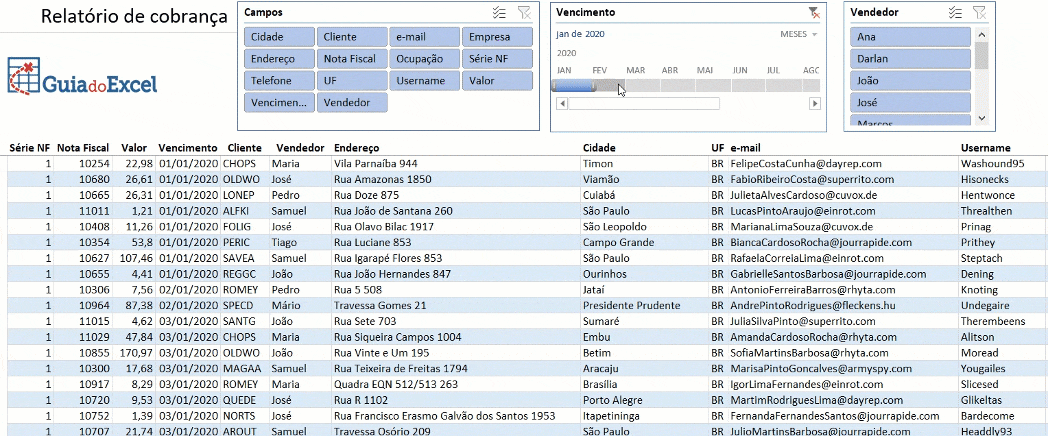Click the timeline horizontal scrollbar thumb
This screenshot has width=1048, height=436.
tap(644, 104)
